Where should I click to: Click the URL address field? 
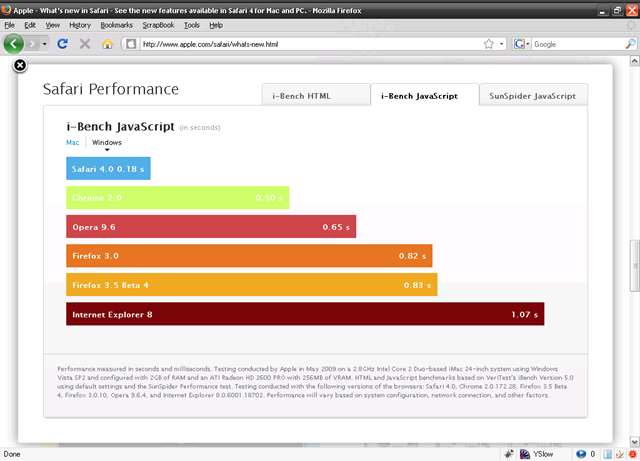(x=310, y=44)
